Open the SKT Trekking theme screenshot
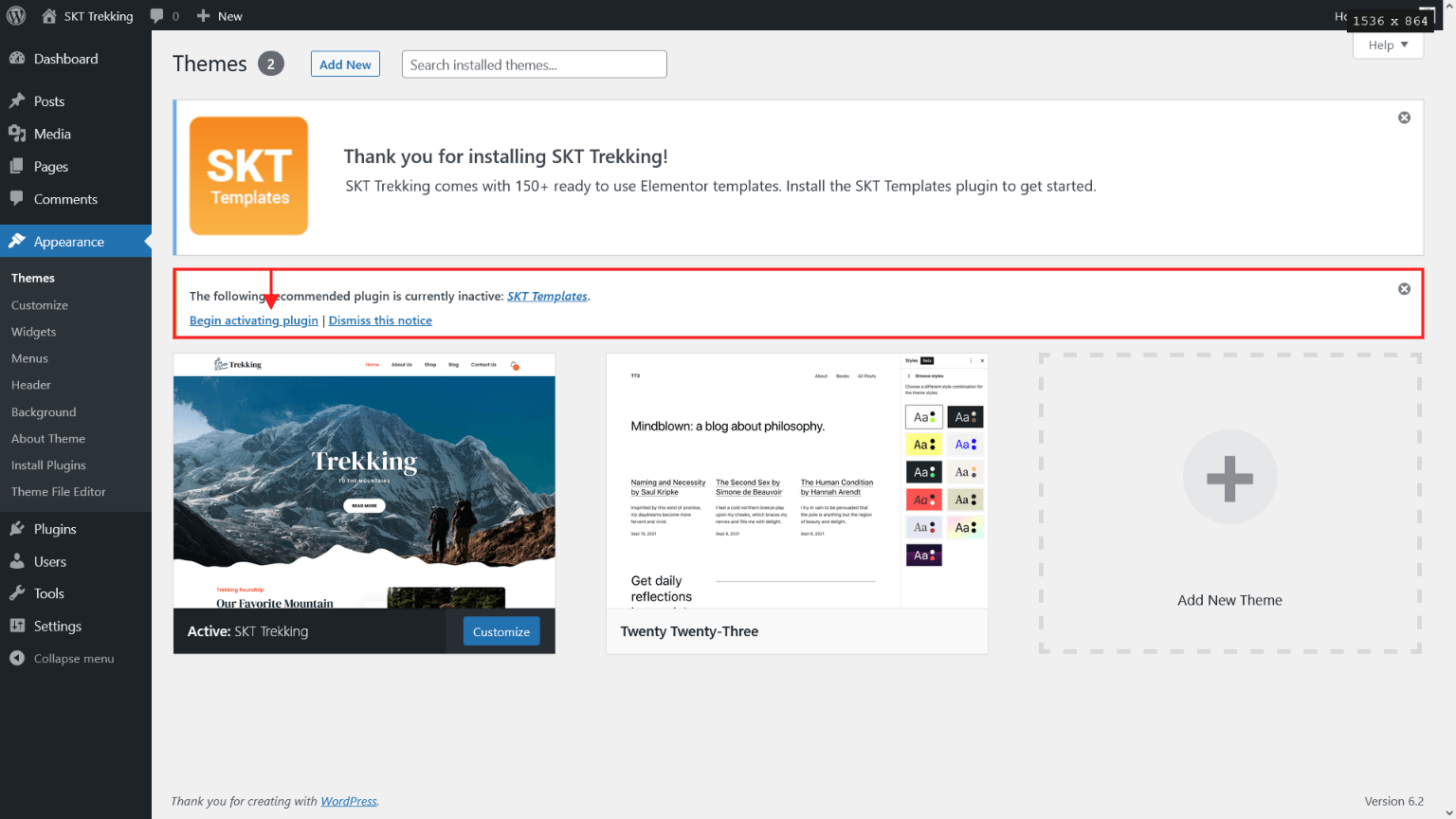The height and width of the screenshot is (819, 1456). [x=364, y=481]
